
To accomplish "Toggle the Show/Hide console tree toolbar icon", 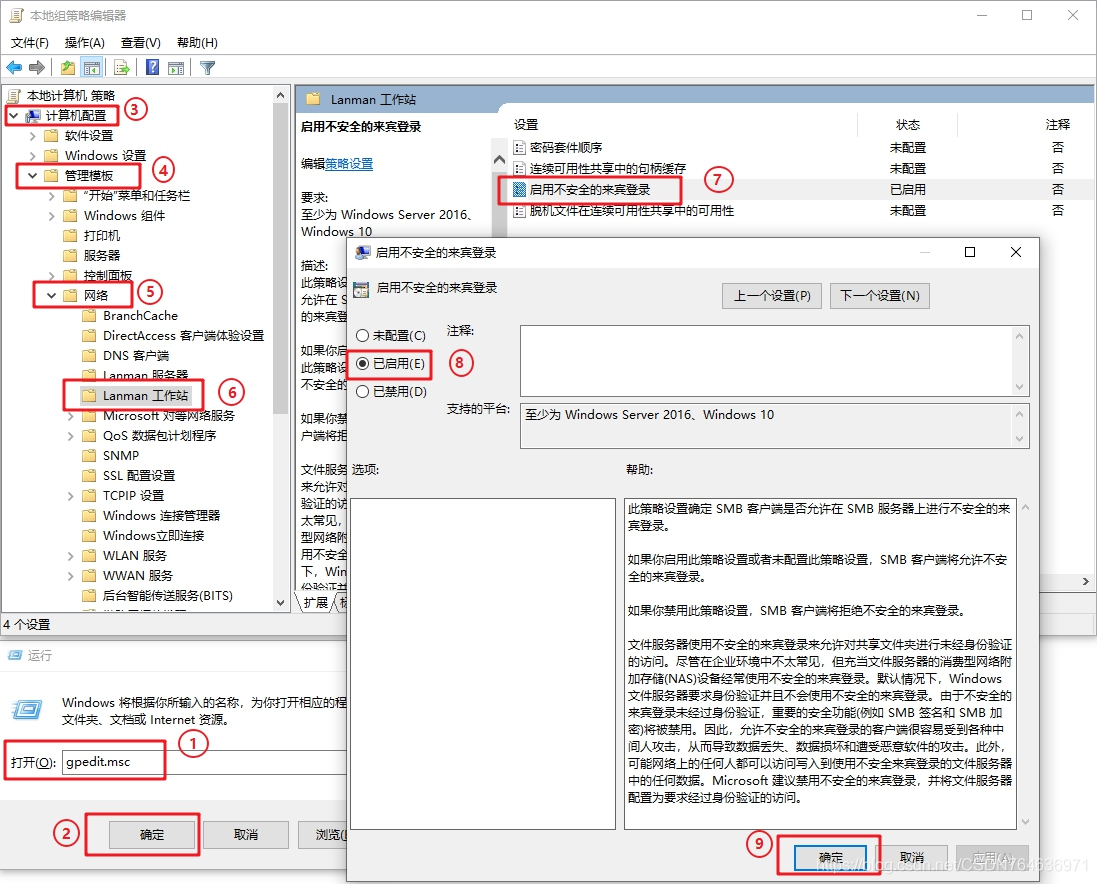I will 92,67.
